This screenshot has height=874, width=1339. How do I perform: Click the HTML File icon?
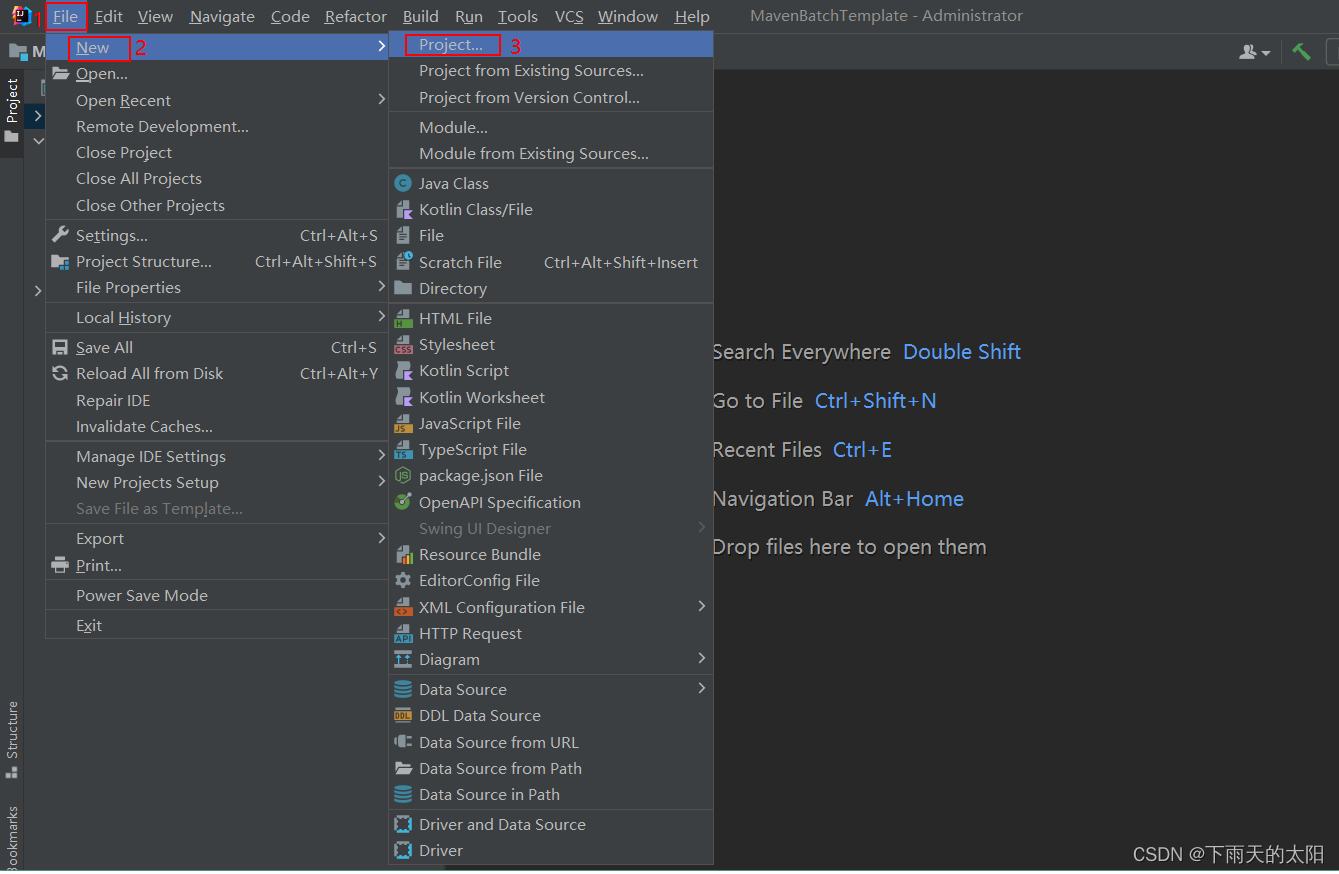pos(403,318)
